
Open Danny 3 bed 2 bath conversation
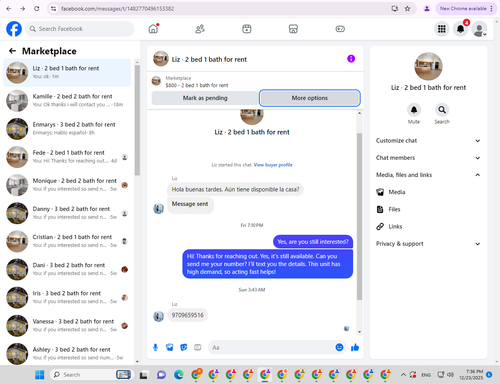tap(67, 213)
